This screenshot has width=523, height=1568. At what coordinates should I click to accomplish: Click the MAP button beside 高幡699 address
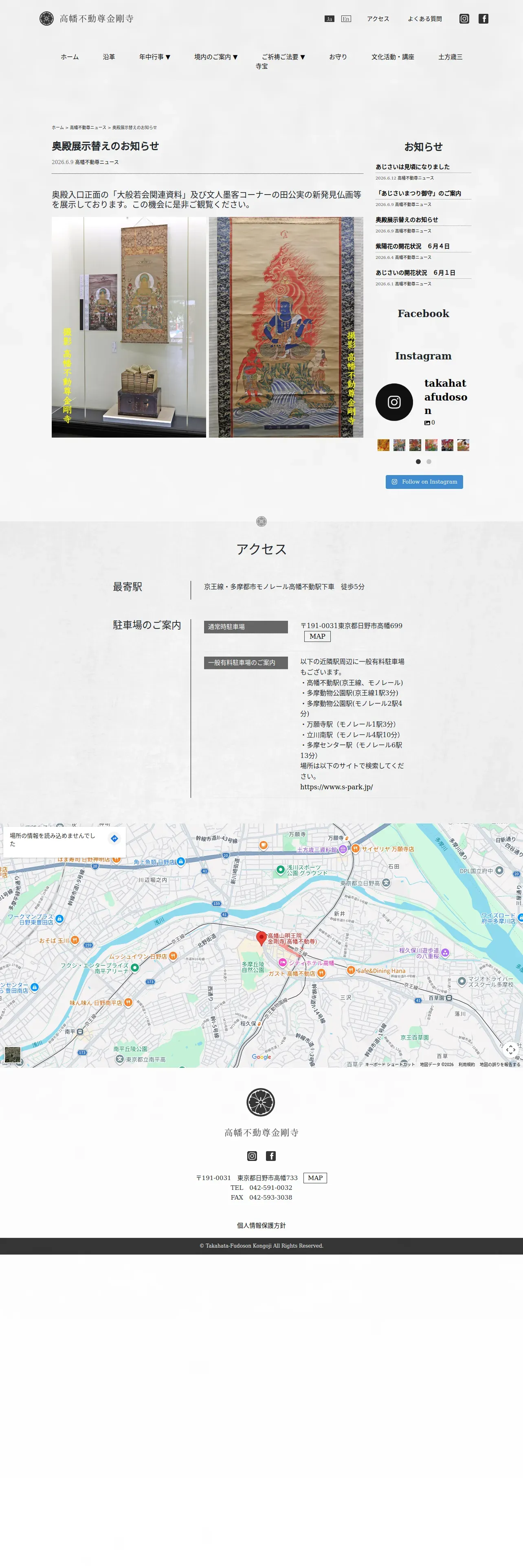click(317, 636)
